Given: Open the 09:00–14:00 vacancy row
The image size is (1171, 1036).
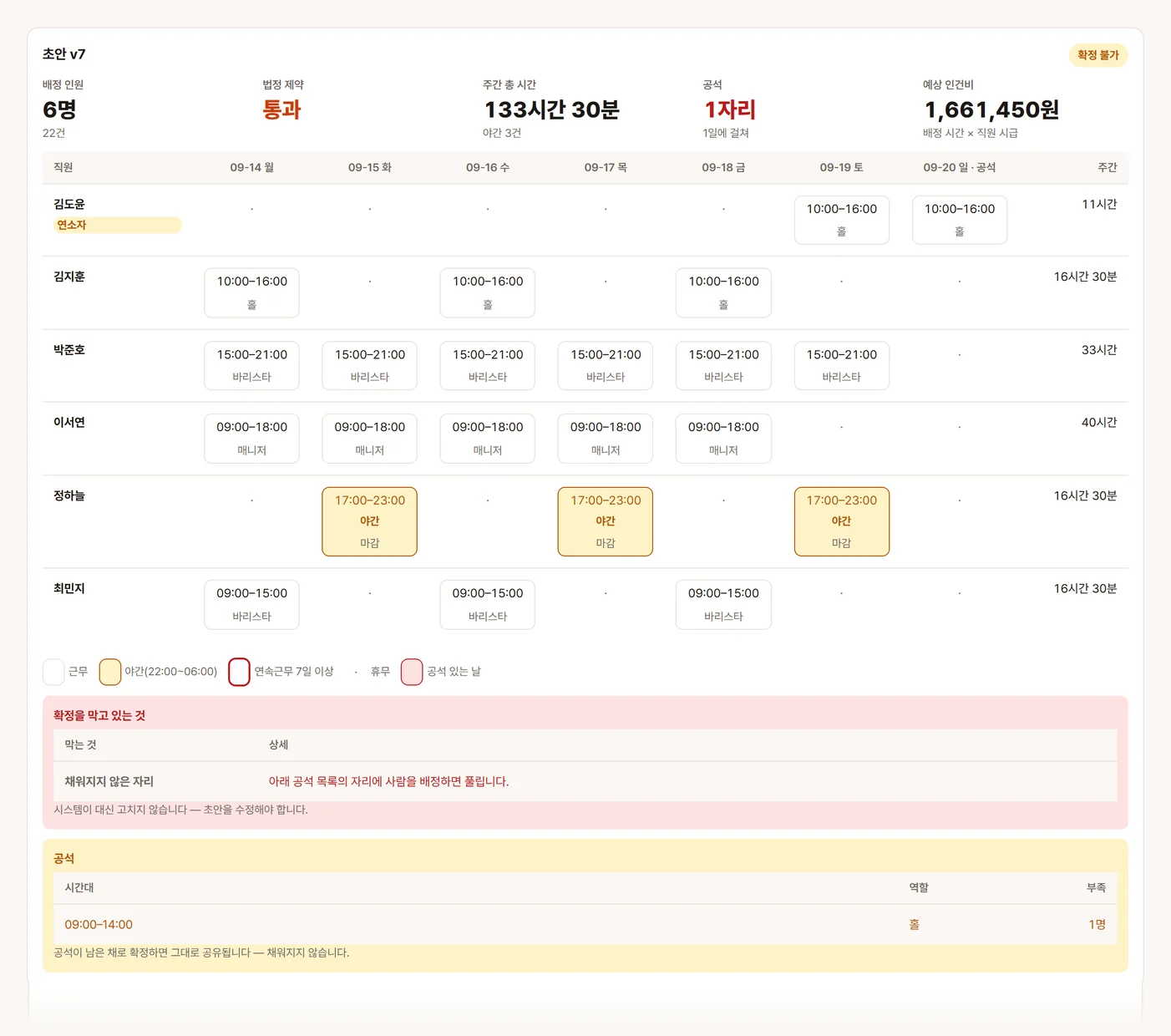Looking at the screenshot, I should pyautogui.click(x=585, y=924).
